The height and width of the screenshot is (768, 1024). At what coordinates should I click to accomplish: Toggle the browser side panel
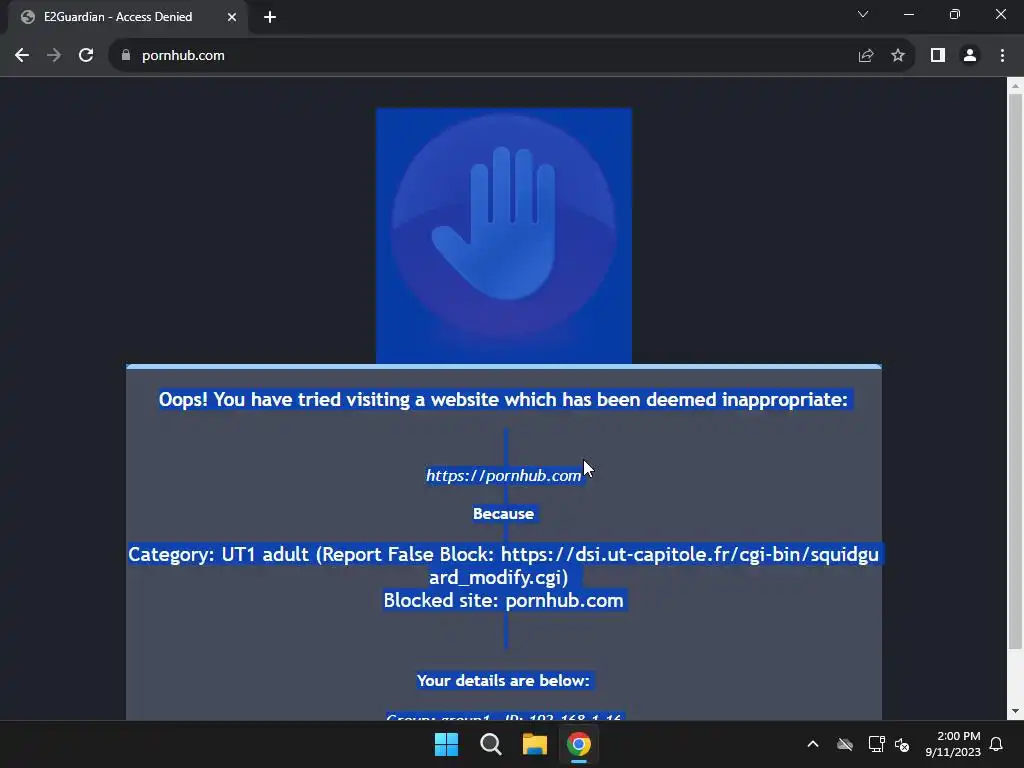click(938, 56)
